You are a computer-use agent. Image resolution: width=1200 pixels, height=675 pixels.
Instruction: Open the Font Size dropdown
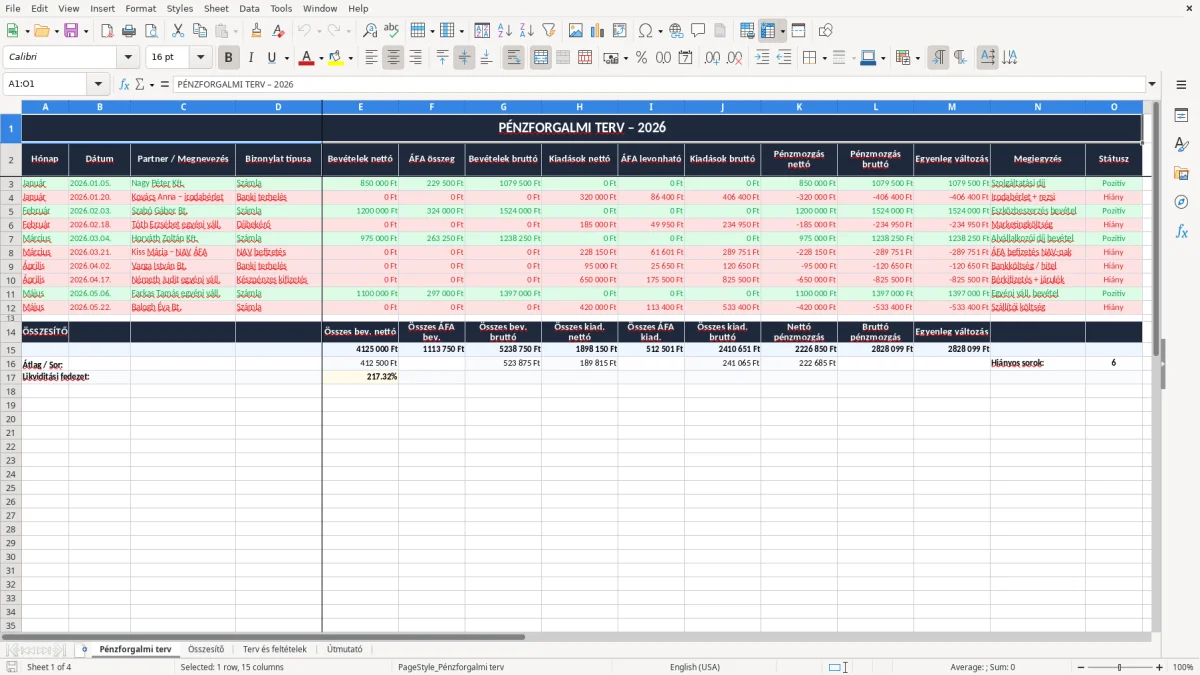[201, 58]
